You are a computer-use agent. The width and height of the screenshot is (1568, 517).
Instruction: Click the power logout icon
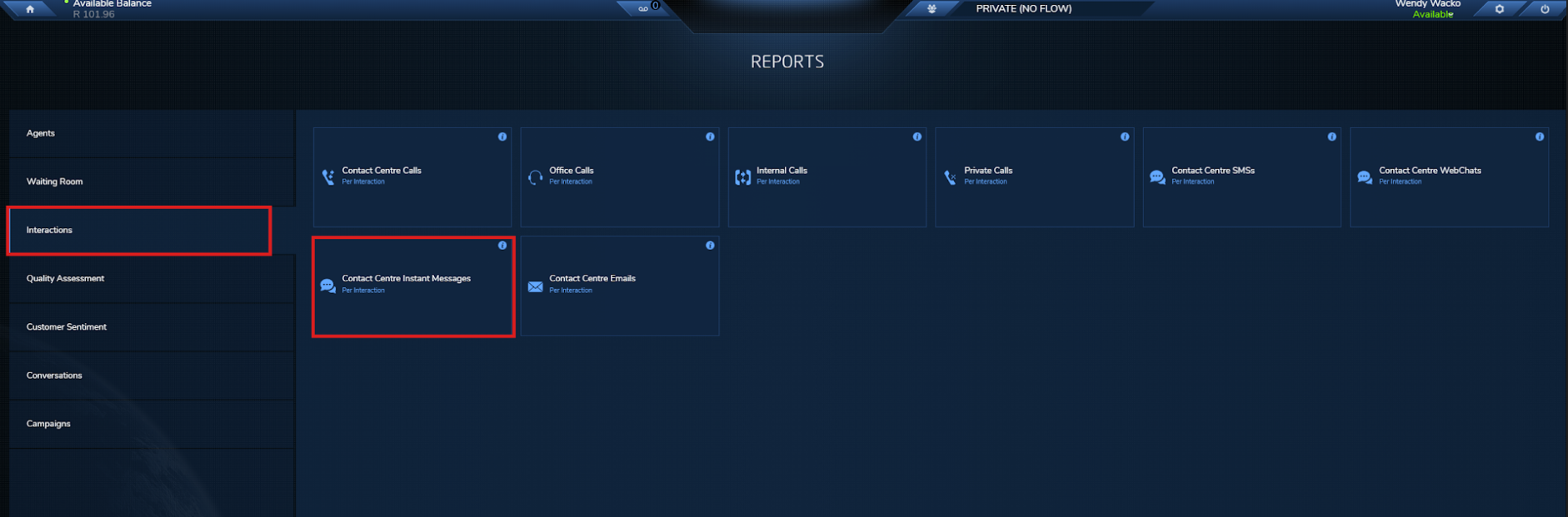pos(1545,9)
